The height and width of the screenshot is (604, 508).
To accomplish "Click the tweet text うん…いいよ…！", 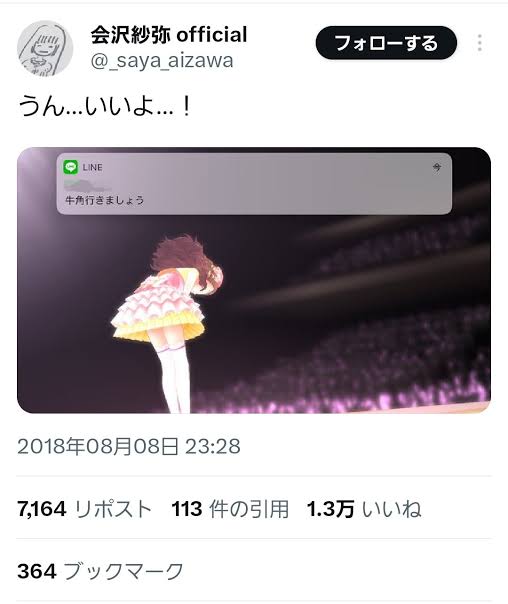I will pos(106,107).
